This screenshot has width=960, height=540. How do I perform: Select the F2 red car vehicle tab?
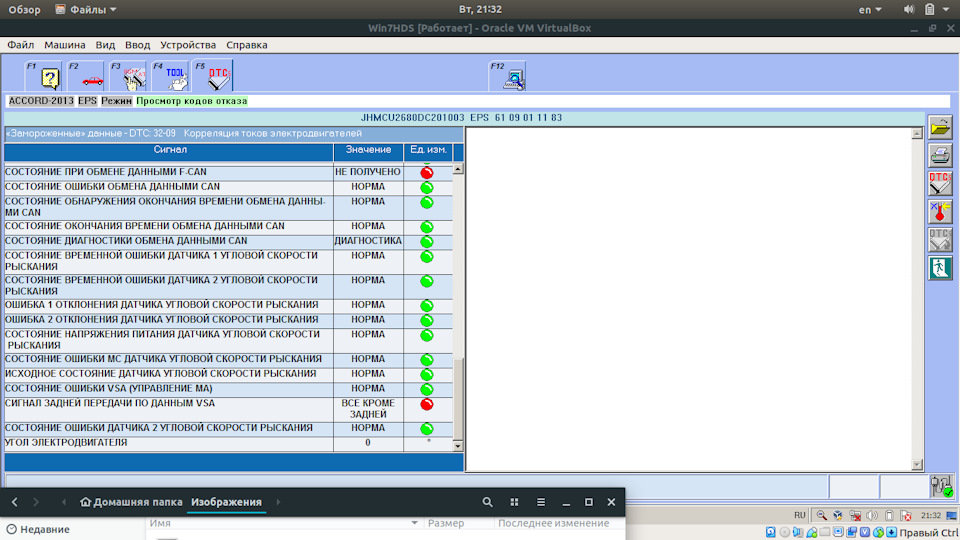pyautogui.click(x=86, y=76)
